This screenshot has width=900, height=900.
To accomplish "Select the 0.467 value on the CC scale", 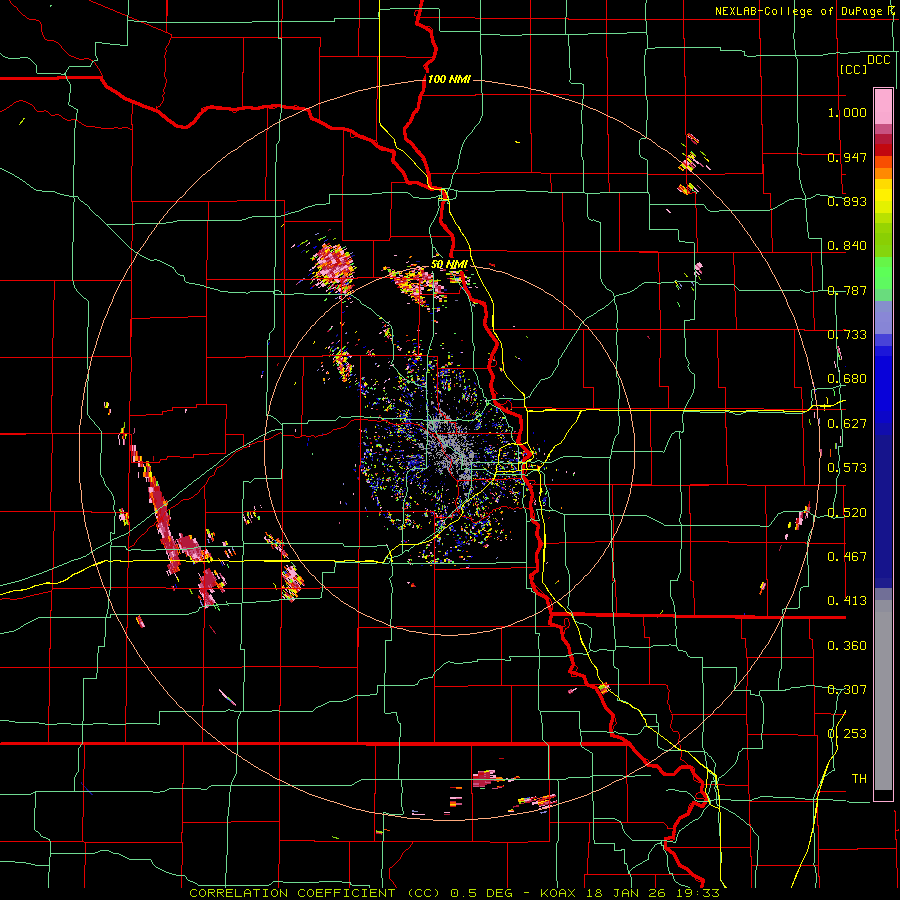I will point(847,557).
